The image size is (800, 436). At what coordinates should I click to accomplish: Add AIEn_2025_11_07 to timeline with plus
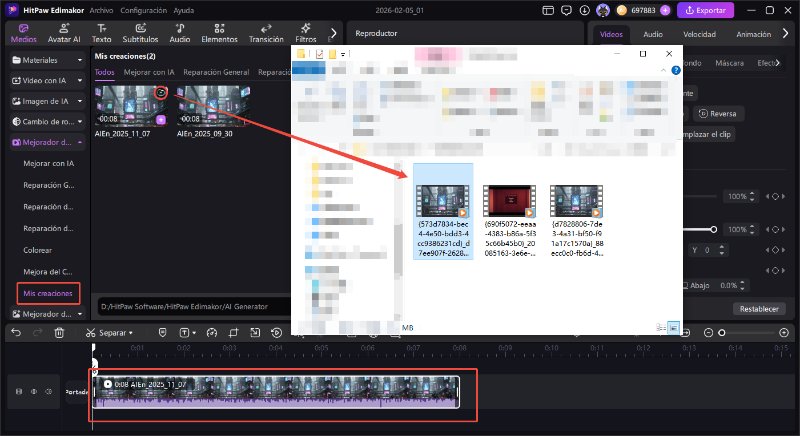(x=161, y=119)
